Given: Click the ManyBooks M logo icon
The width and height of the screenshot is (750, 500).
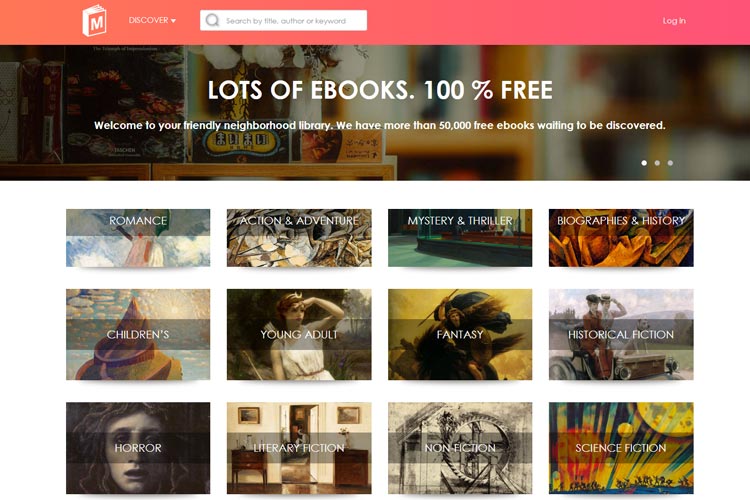Looking at the screenshot, I should click(94, 21).
